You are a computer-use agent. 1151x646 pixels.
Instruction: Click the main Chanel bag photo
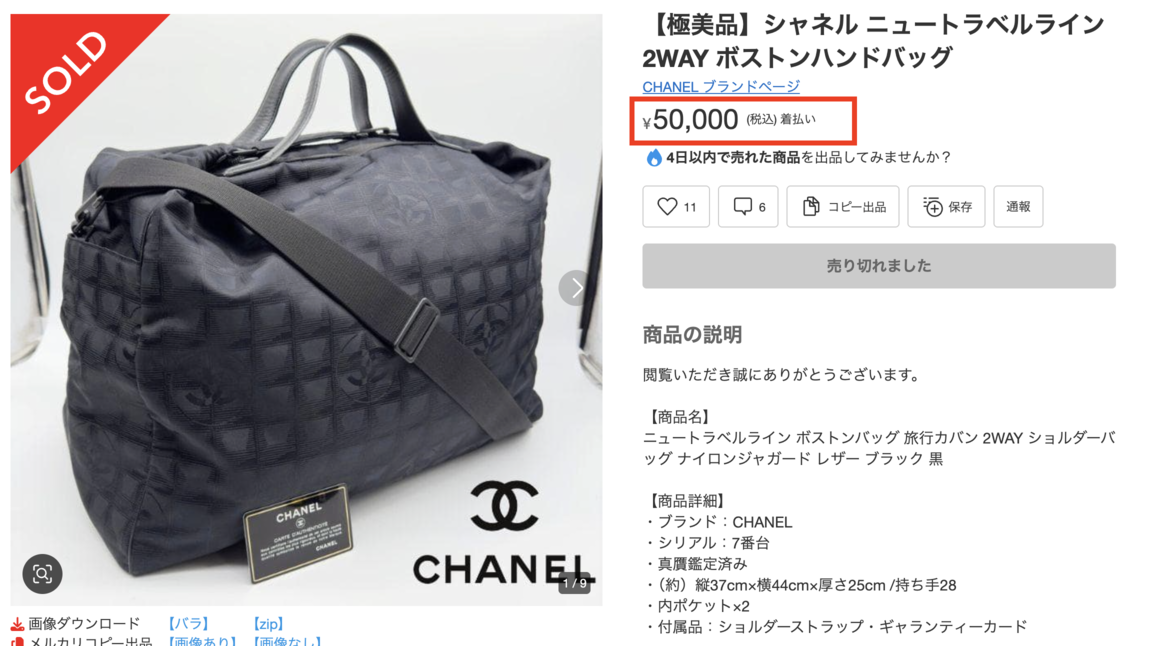click(x=306, y=310)
